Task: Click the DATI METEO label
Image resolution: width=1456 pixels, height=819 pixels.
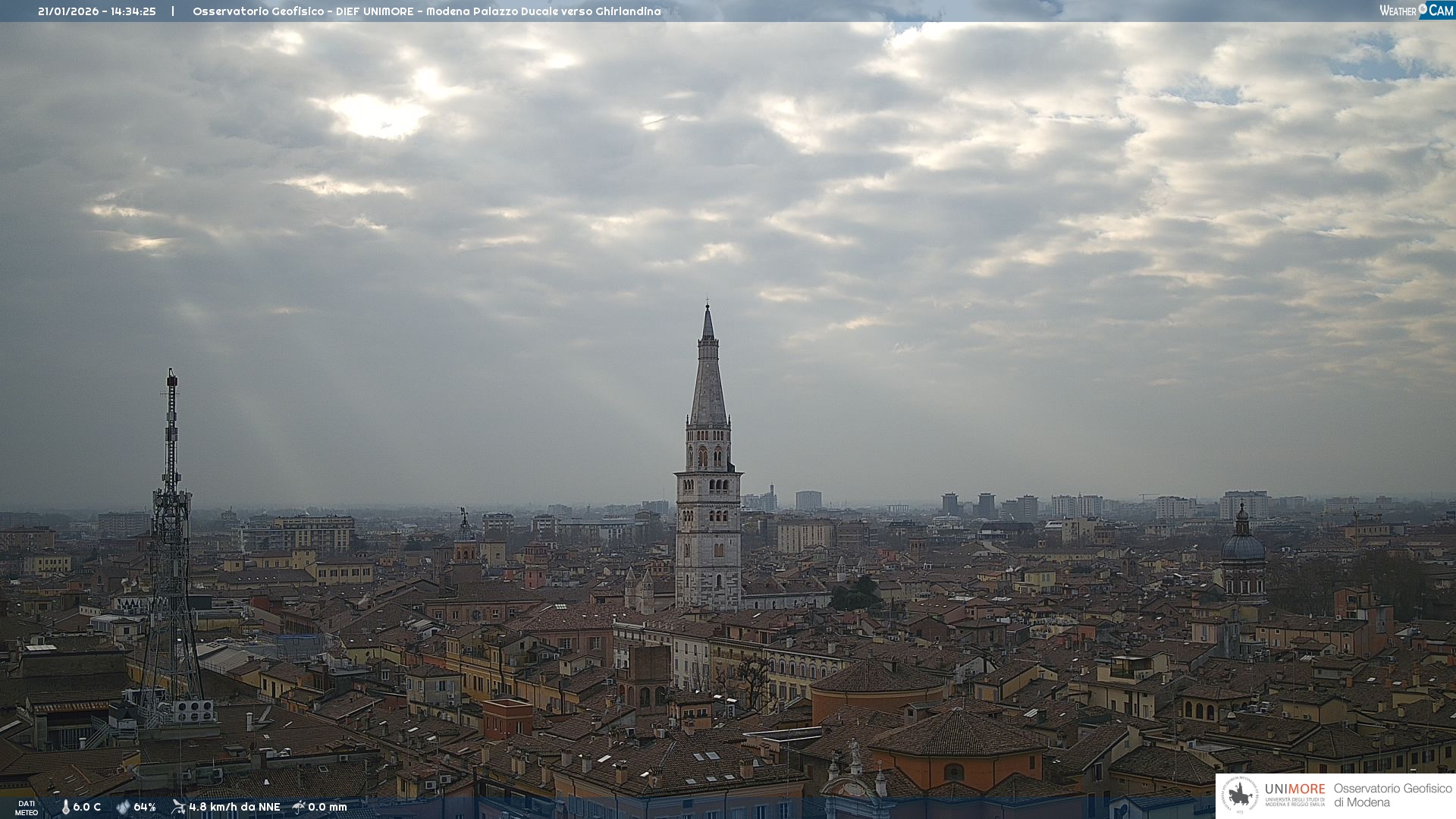Action: (x=27, y=808)
